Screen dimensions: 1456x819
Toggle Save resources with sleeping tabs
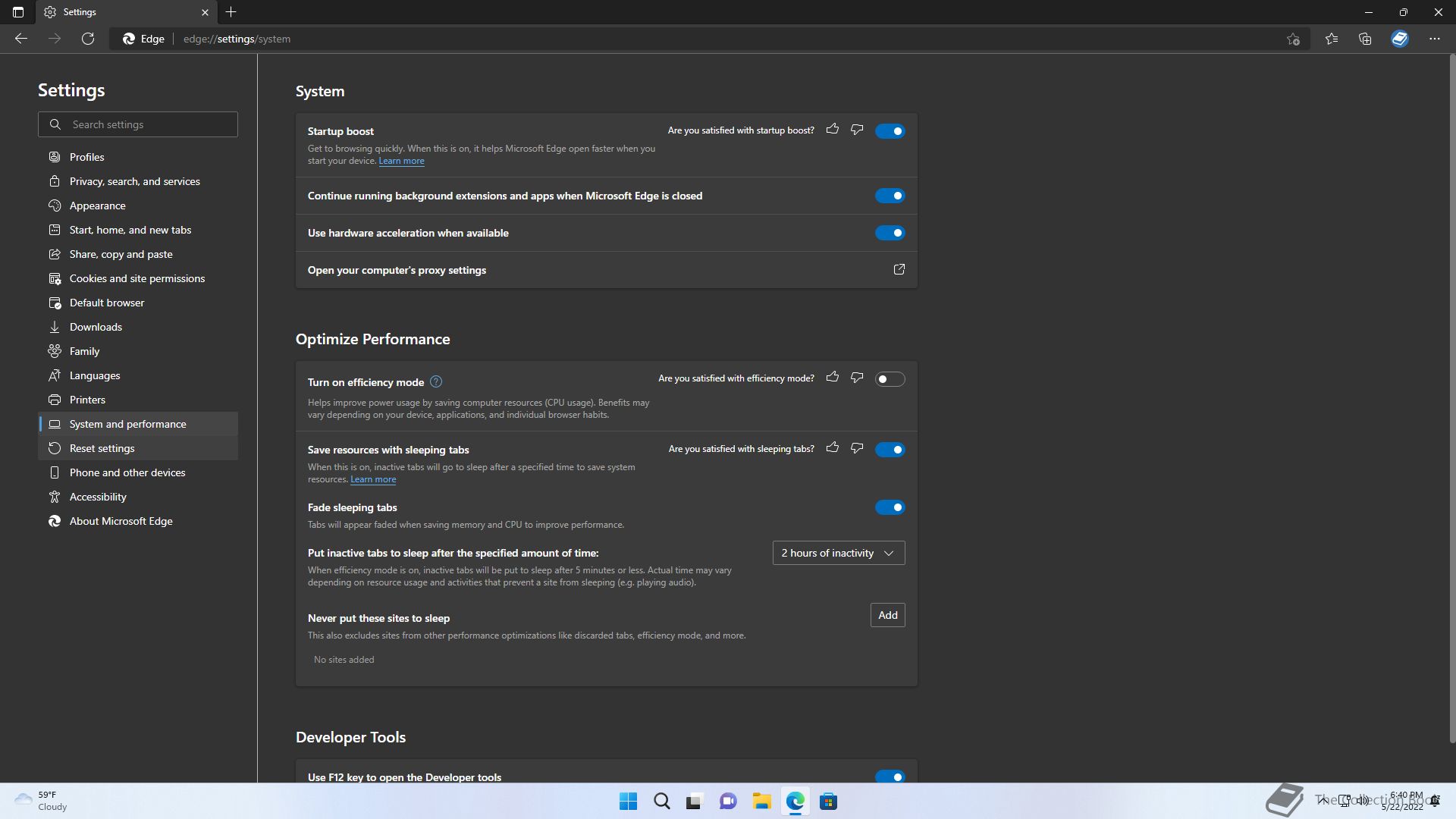tap(890, 450)
